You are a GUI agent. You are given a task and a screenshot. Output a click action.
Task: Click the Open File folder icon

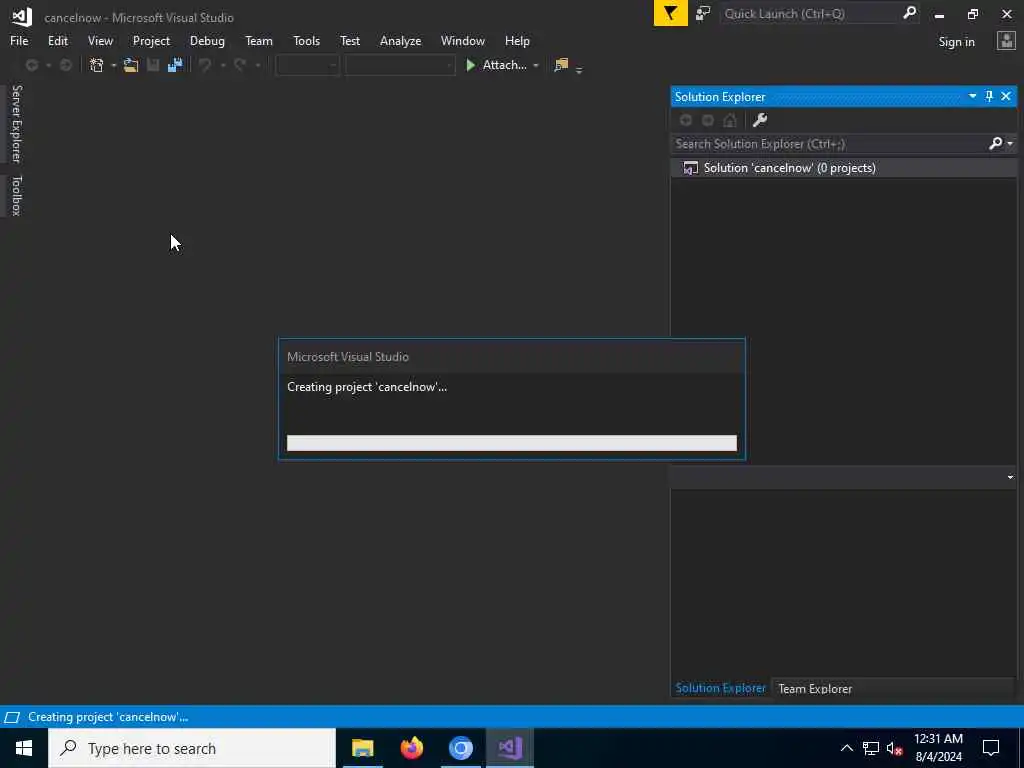coord(131,65)
